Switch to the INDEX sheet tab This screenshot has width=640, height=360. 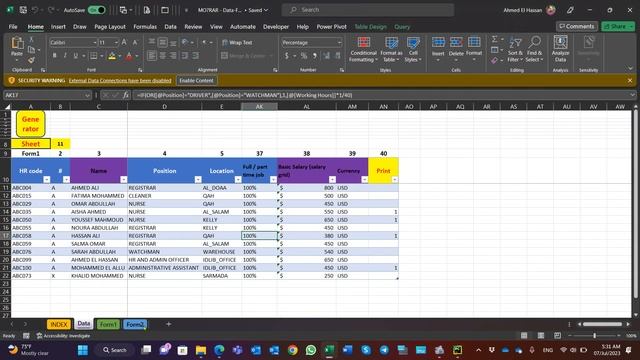(58, 324)
